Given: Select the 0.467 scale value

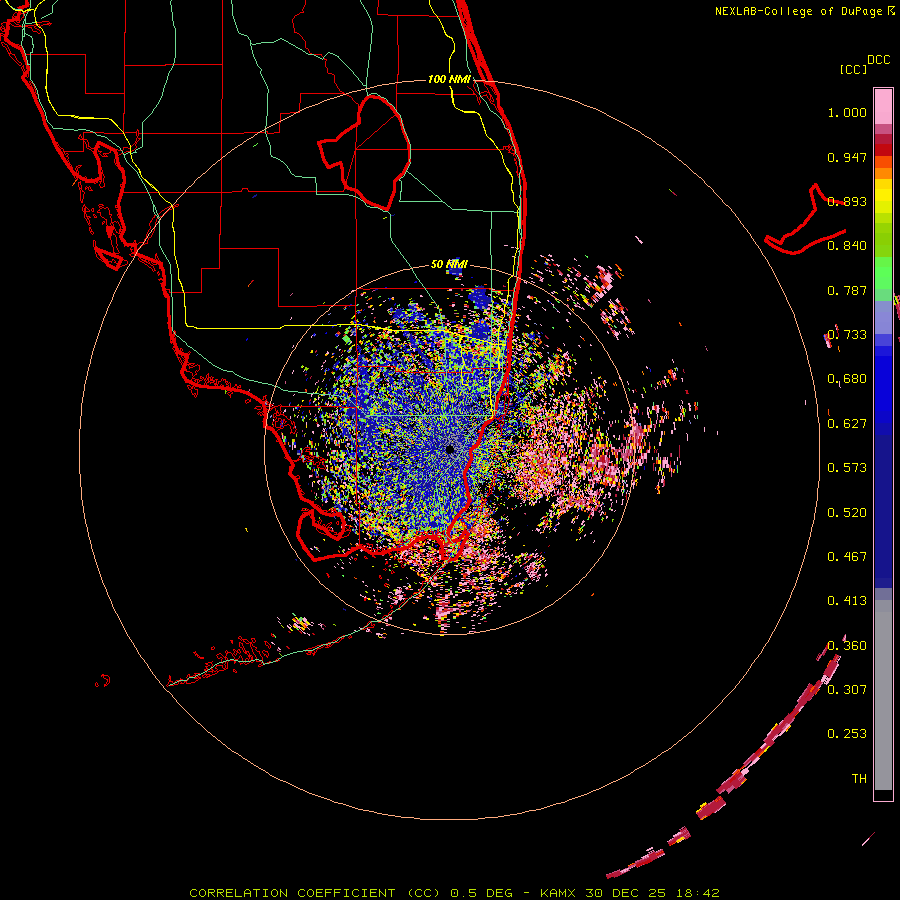Looking at the screenshot, I should [x=847, y=557].
